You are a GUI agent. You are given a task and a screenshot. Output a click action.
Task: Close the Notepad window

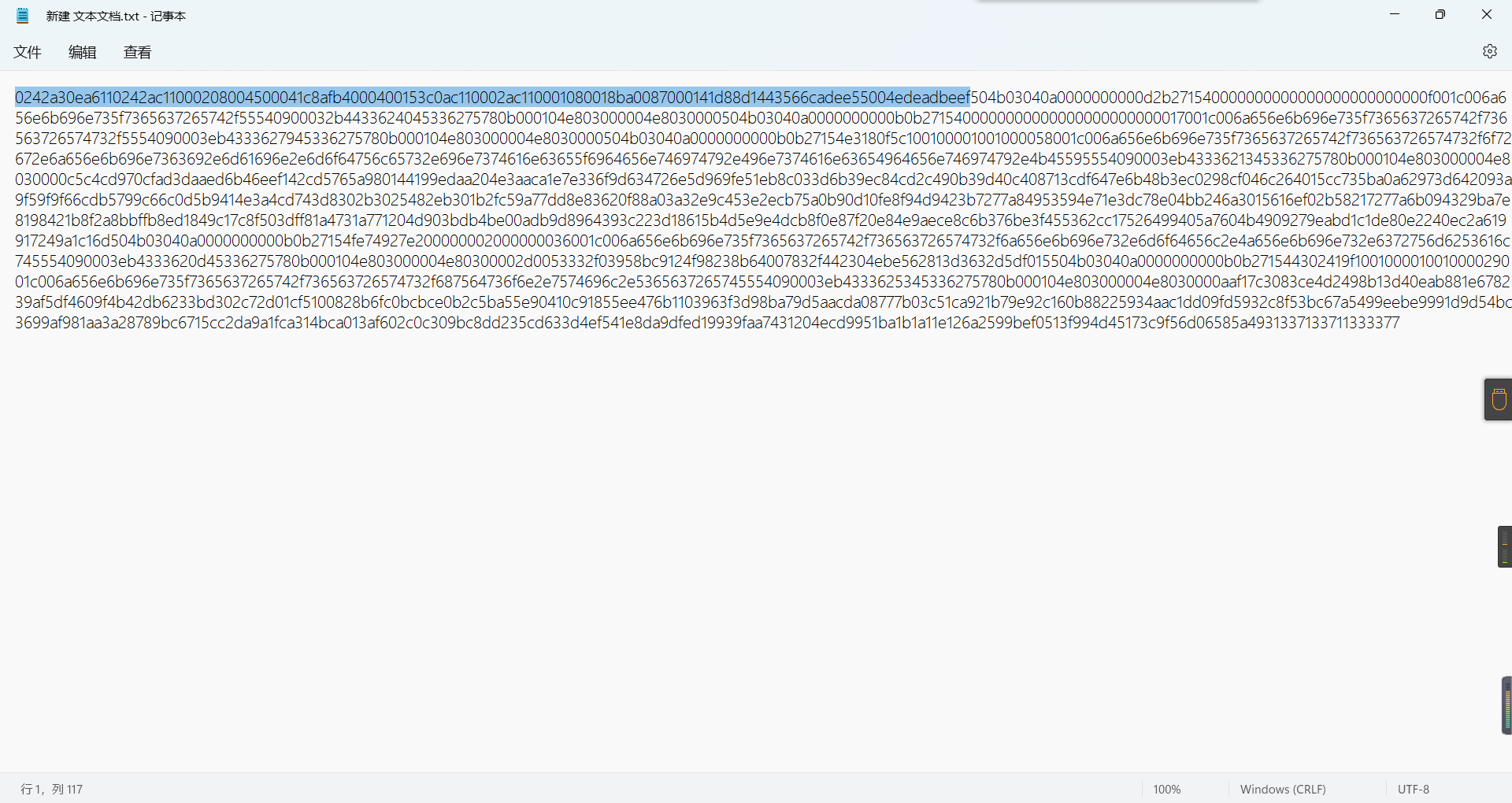pyautogui.click(x=1487, y=14)
